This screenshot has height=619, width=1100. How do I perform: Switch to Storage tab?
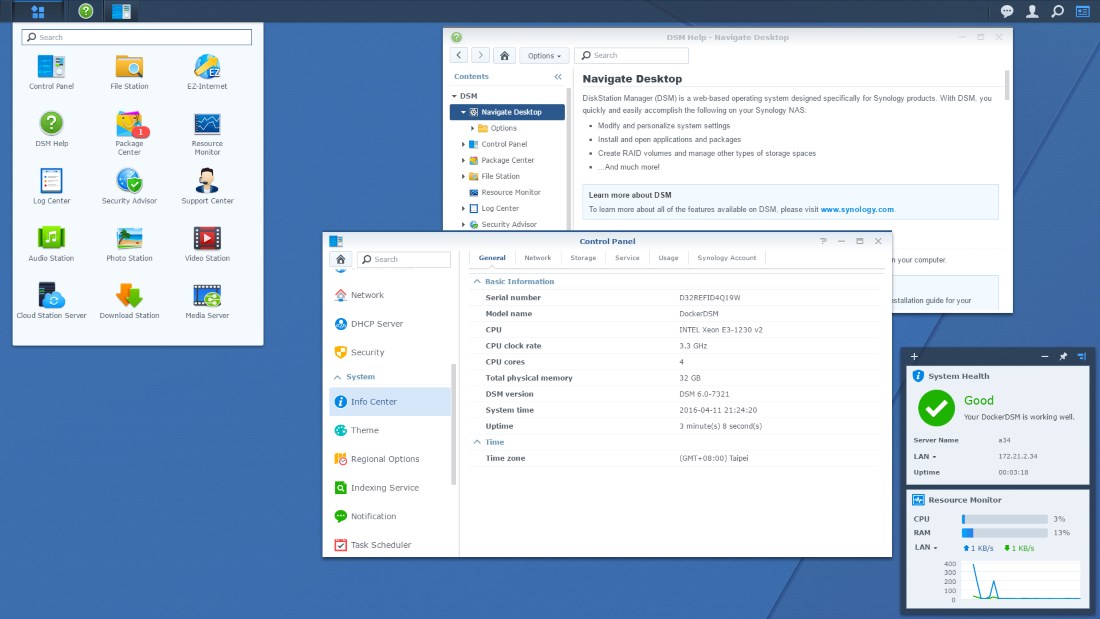(x=583, y=258)
